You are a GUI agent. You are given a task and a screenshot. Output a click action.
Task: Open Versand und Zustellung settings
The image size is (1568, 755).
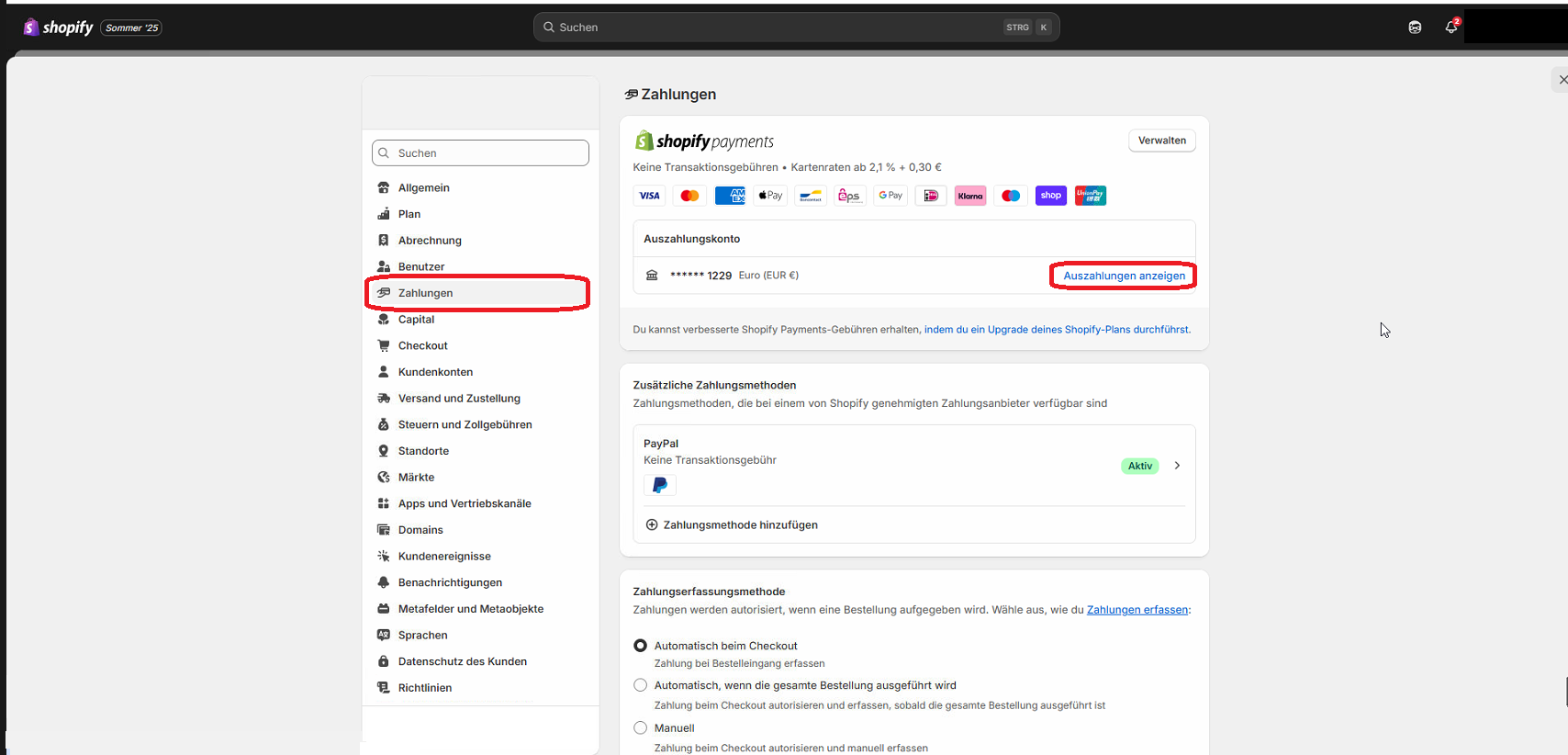(x=459, y=399)
